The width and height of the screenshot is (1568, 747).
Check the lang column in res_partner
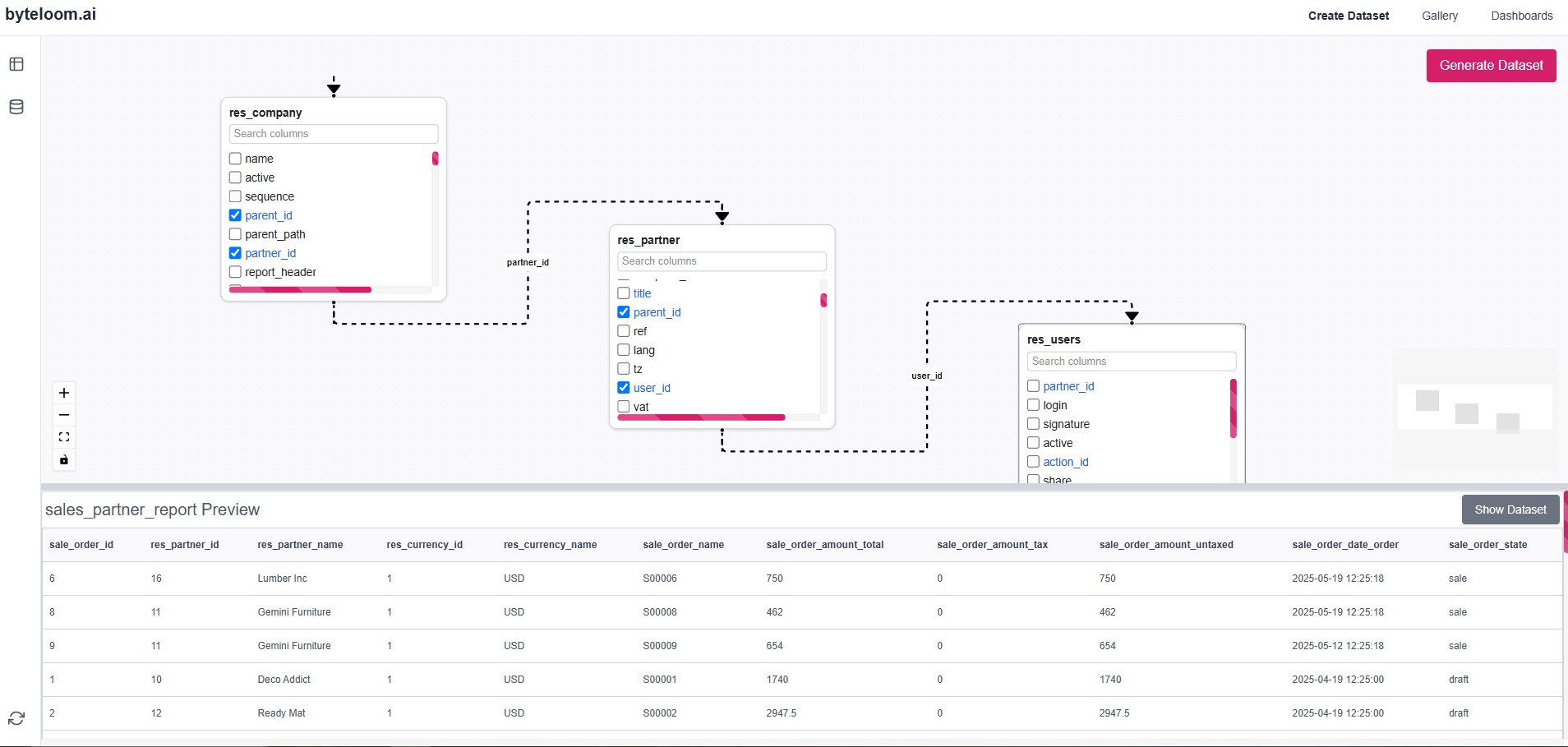[624, 350]
